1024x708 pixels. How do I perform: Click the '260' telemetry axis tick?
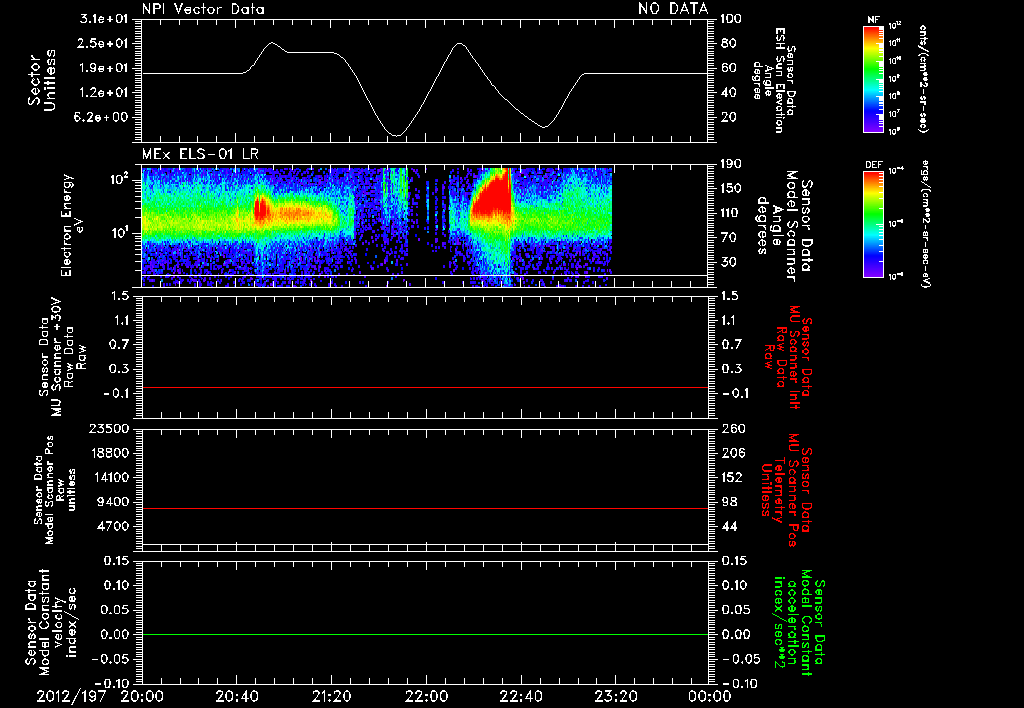732,429
